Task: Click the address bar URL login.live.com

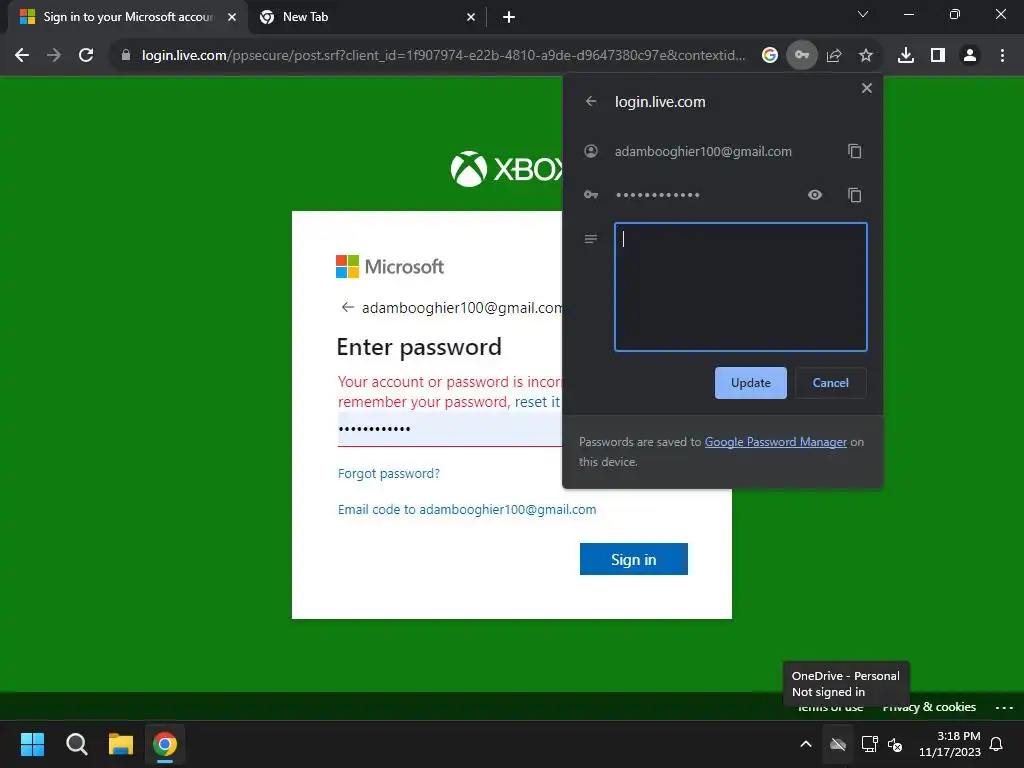Action: (443, 56)
